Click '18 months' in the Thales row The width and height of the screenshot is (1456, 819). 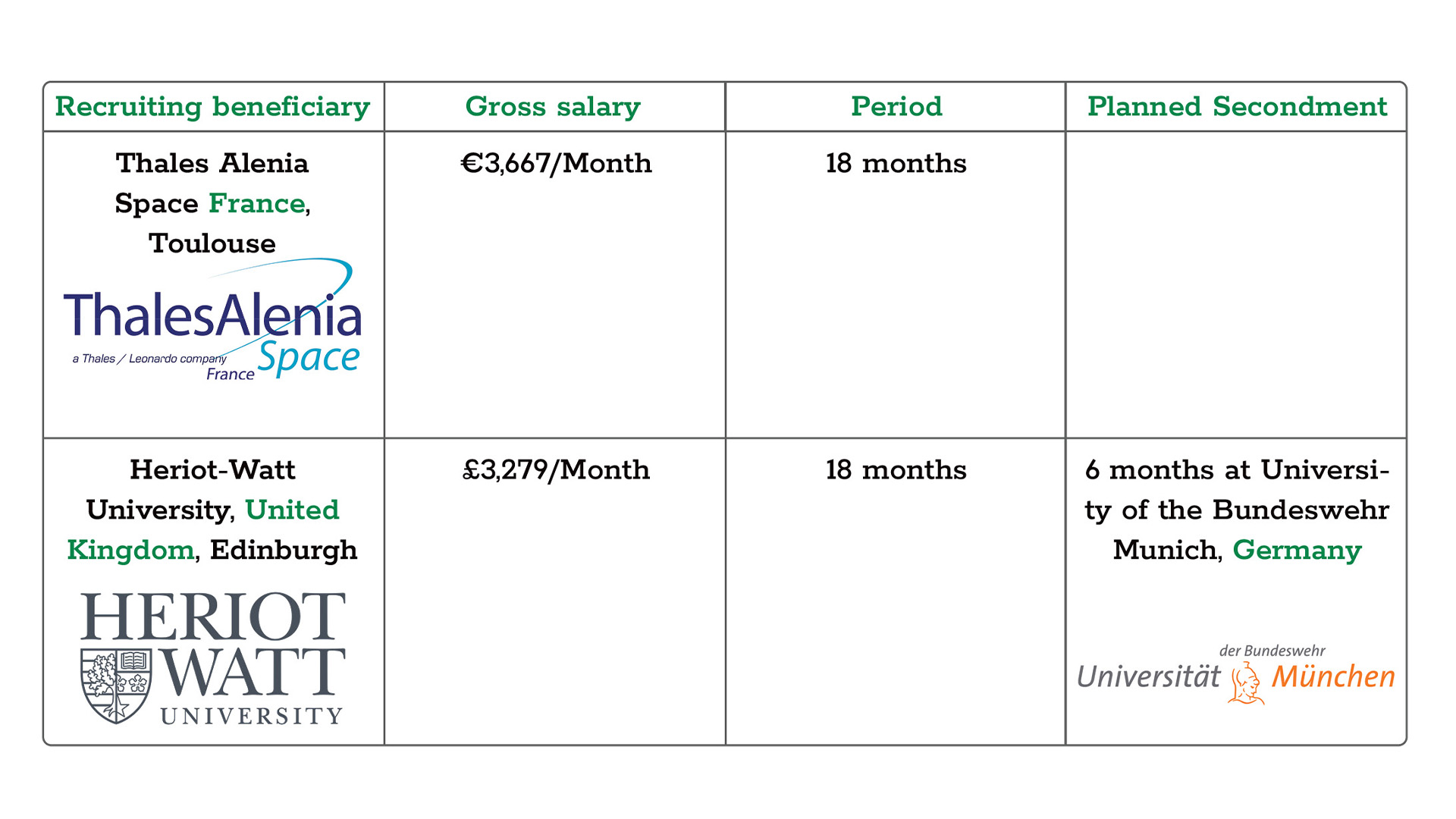coord(896,164)
